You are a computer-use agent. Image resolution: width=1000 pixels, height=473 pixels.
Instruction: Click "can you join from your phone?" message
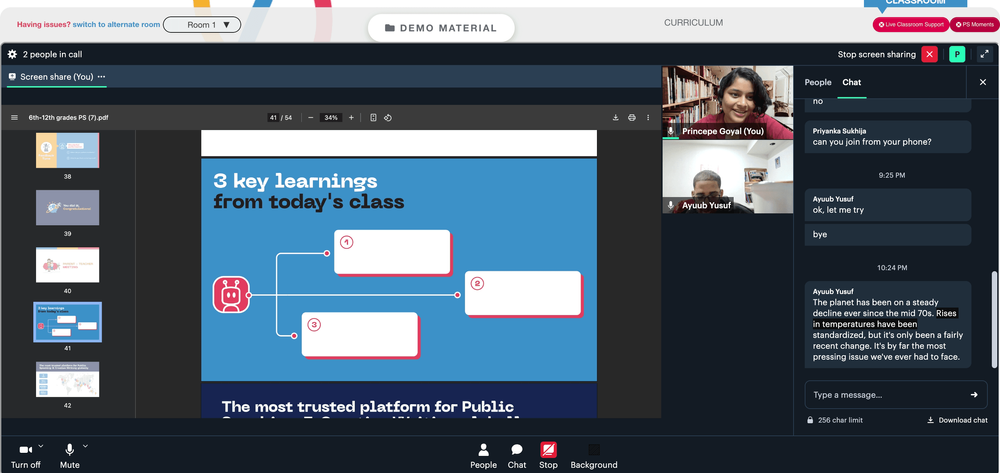point(888,136)
